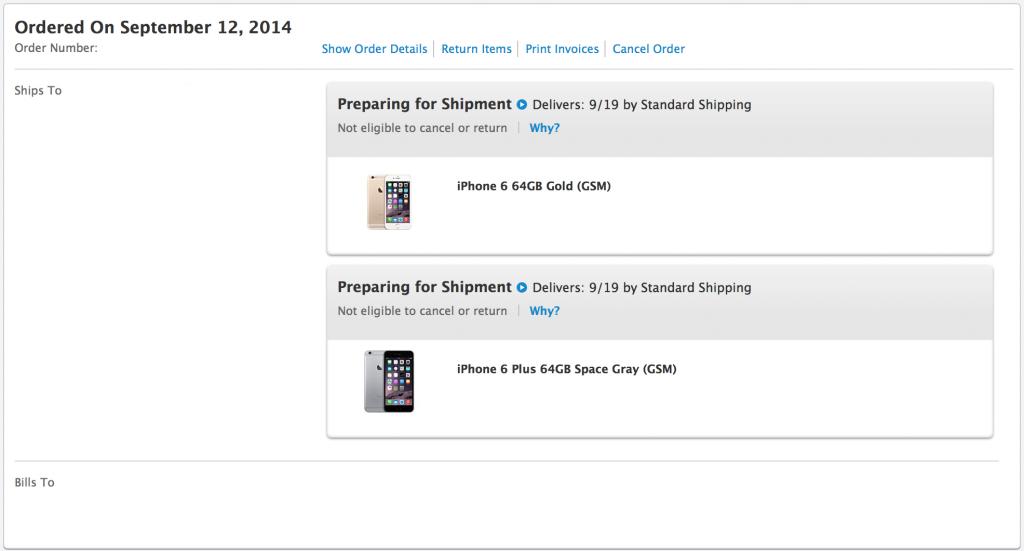Select the "iPhone 6 Plus 64GB Space Gray (GSM)" name
Image resolution: width=1024 pixels, height=551 pixels.
566,369
